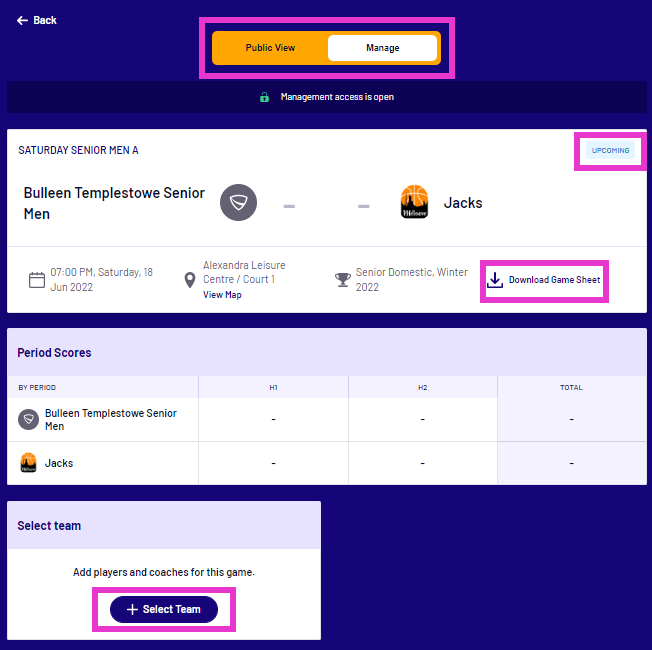Image resolution: width=652 pixels, height=650 pixels.
Task: Click Bulleen Templestowe logo in Period Scores
Action: pyautogui.click(x=29, y=420)
